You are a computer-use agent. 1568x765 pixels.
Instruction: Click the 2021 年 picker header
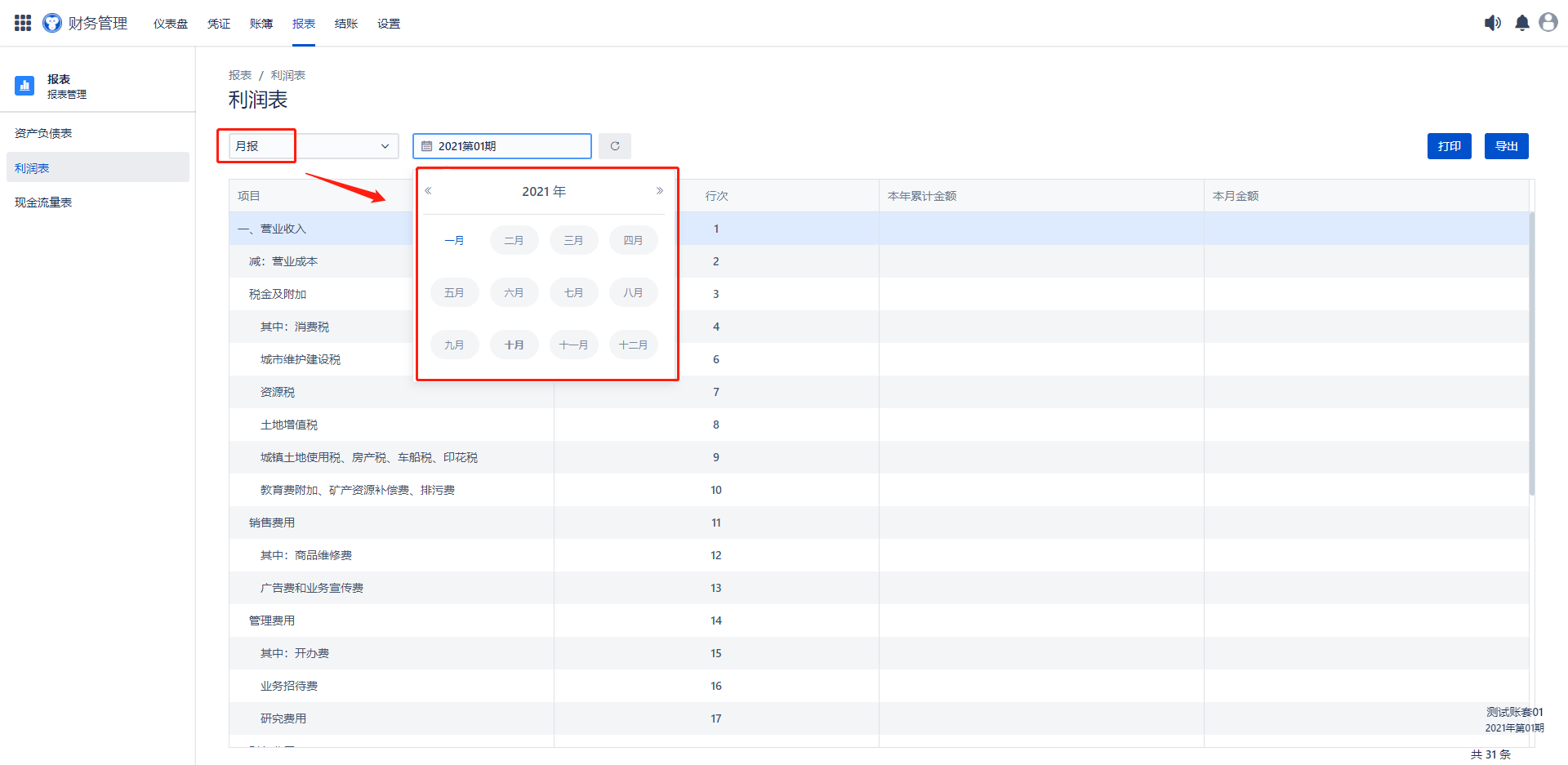pos(544,191)
